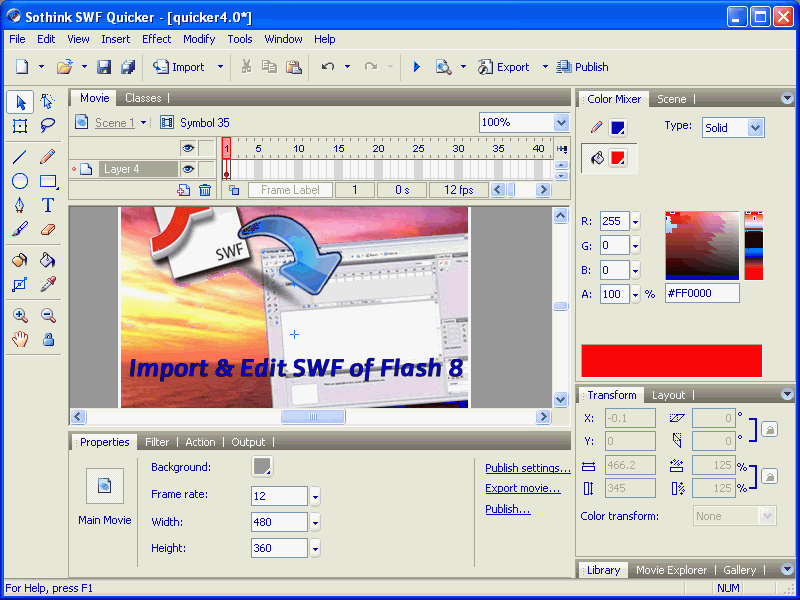Open the Frame rate dropdown arrow
The width and height of the screenshot is (800, 600).
[x=315, y=496]
